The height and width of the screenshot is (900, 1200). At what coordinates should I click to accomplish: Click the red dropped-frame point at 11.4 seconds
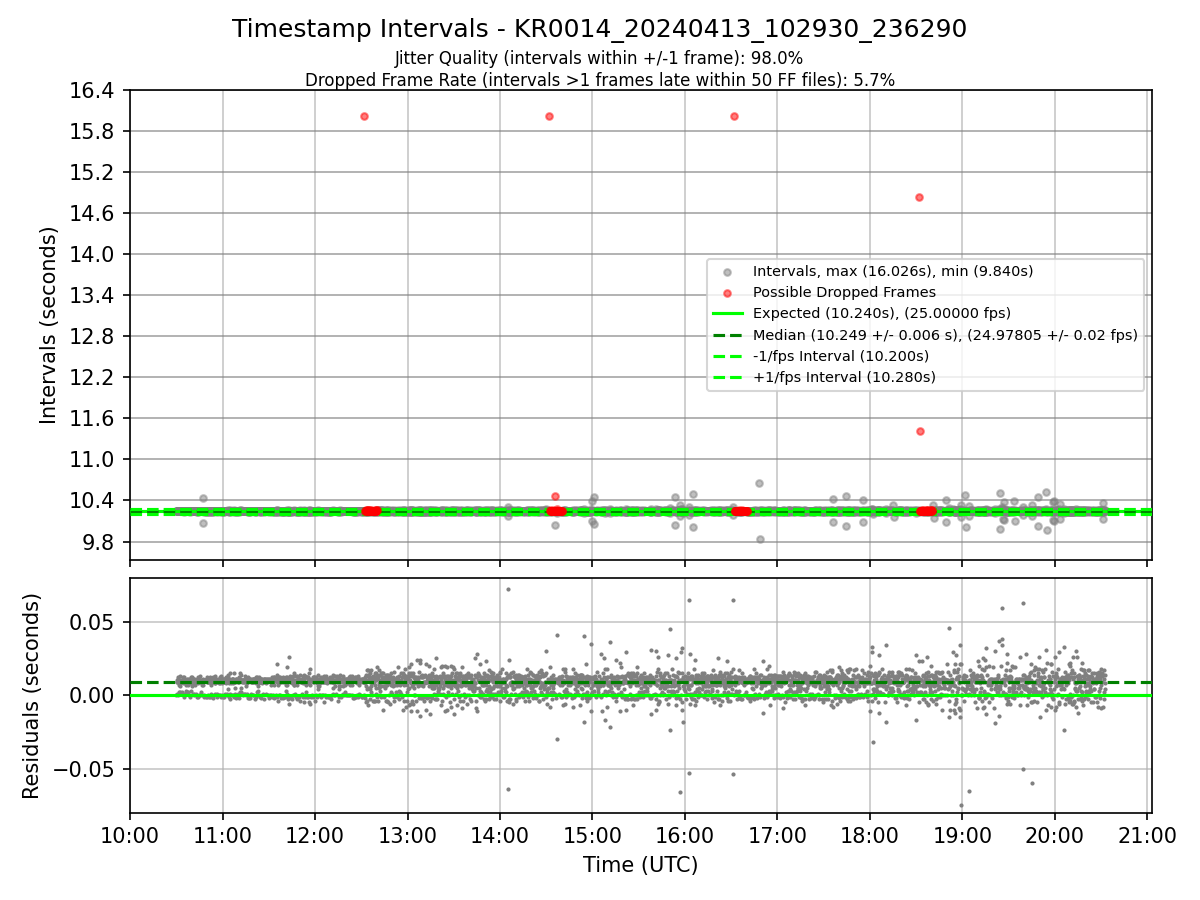point(920,431)
